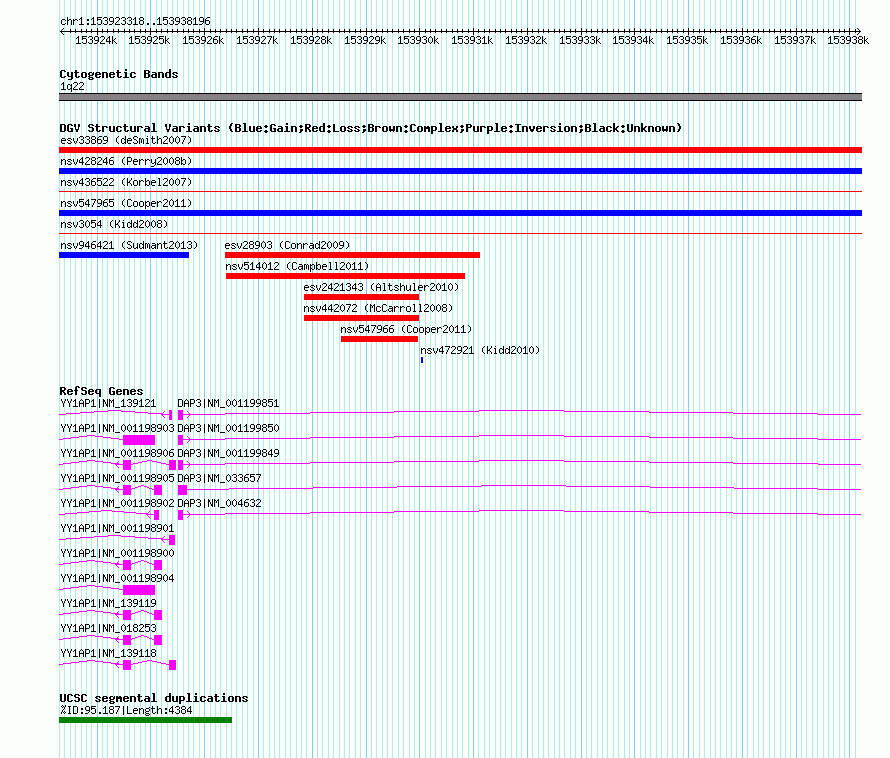The image size is (890, 758).
Task: Click the blue nsv547965 gain bar
Action: pos(460,213)
